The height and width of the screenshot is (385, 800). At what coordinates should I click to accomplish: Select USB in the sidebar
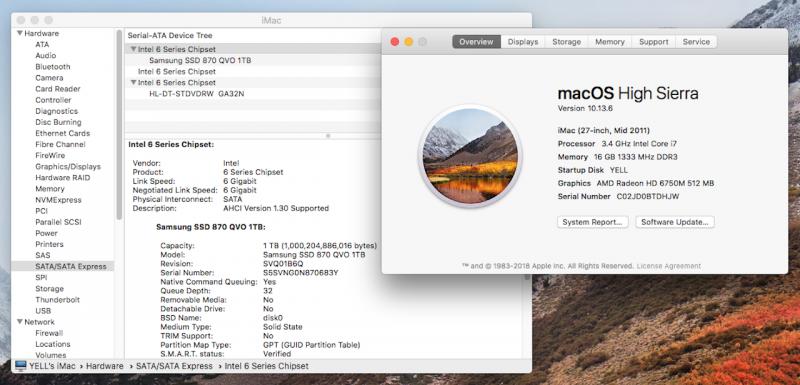point(43,311)
